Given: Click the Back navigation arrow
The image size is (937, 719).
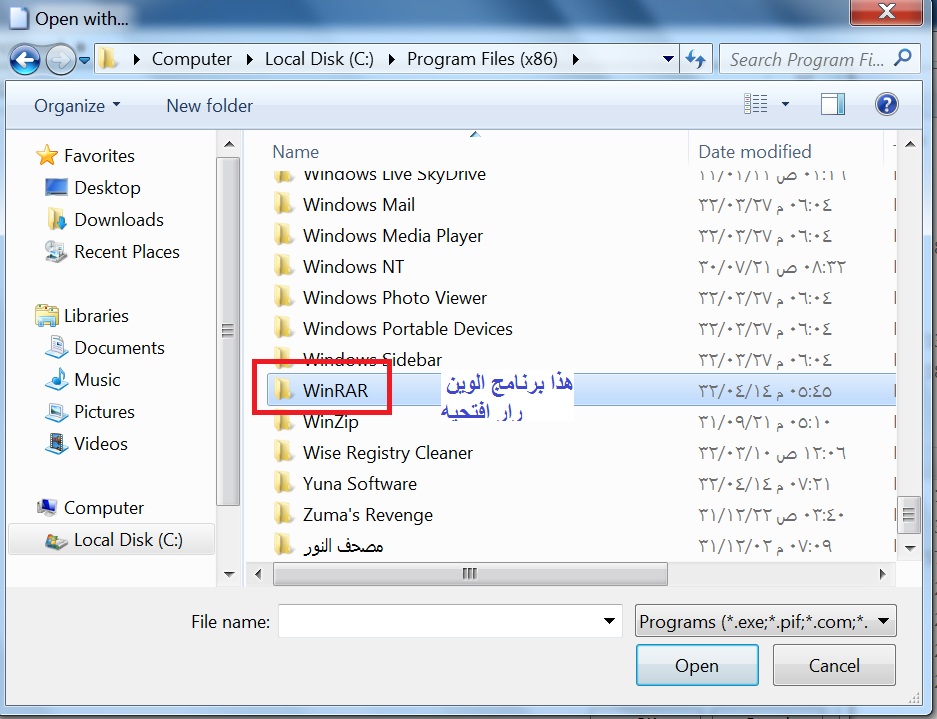Looking at the screenshot, I should (x=25, y=60).
